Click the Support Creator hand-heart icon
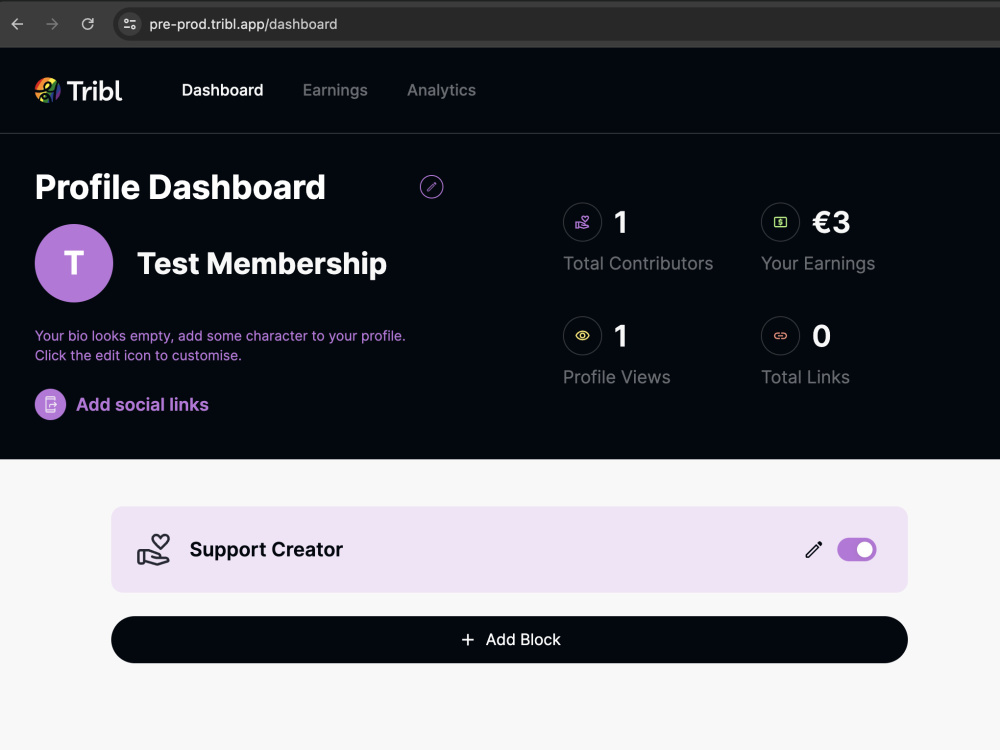Image resolution: width=1000 pixels, height=750 pixels. pos(154,550)
